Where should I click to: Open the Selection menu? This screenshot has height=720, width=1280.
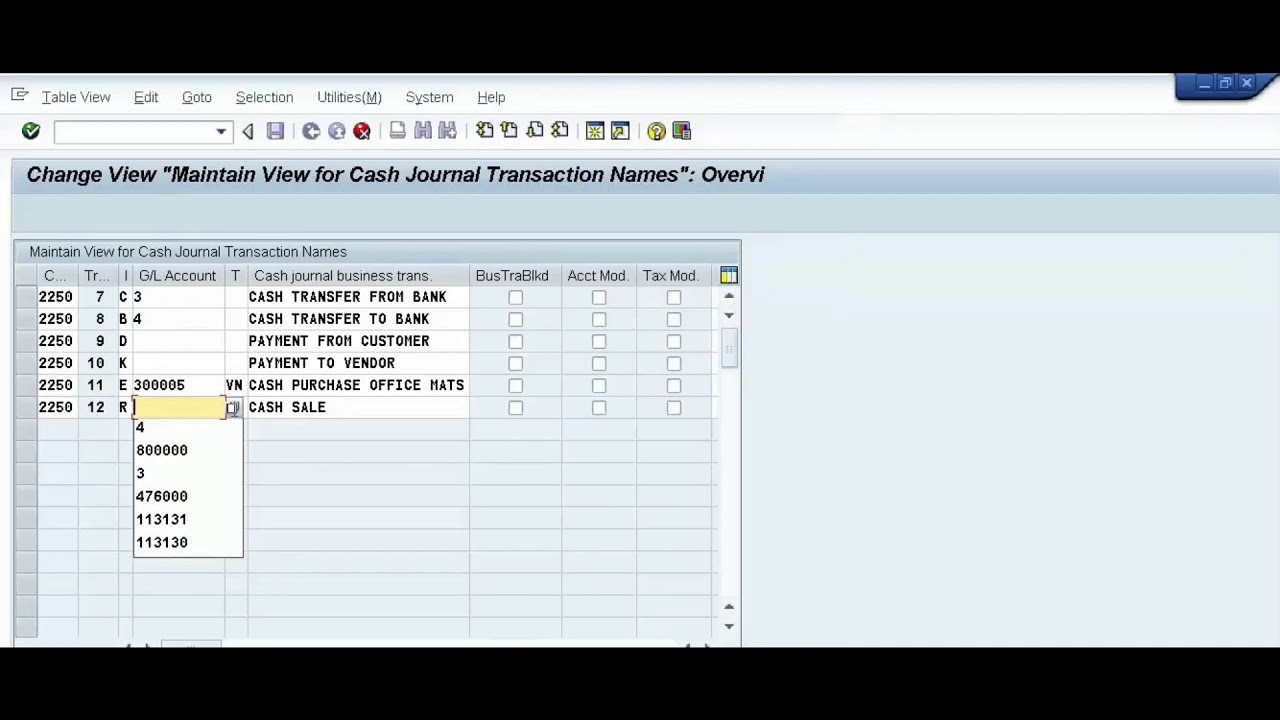(264, 97)
